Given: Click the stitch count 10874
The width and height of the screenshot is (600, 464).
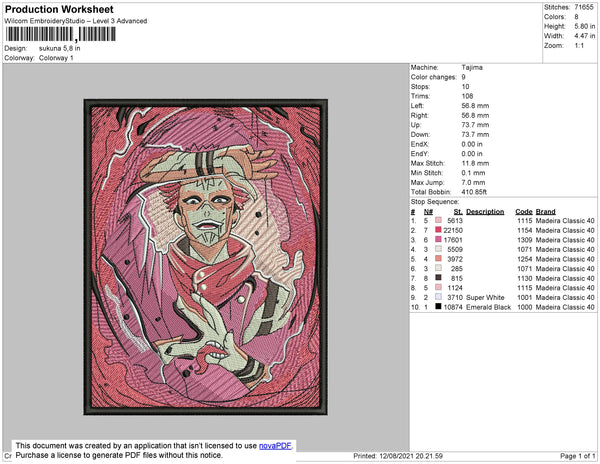Looking at the screenshot, I should 453,307.
